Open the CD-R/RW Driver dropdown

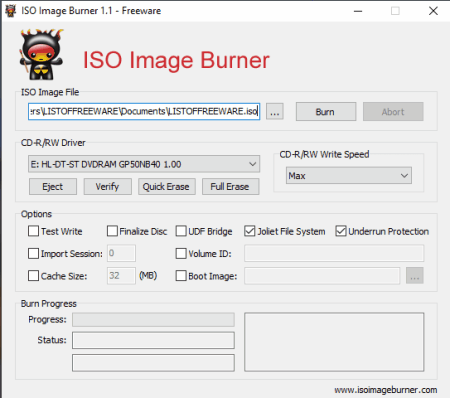click(x=144, y=164)
